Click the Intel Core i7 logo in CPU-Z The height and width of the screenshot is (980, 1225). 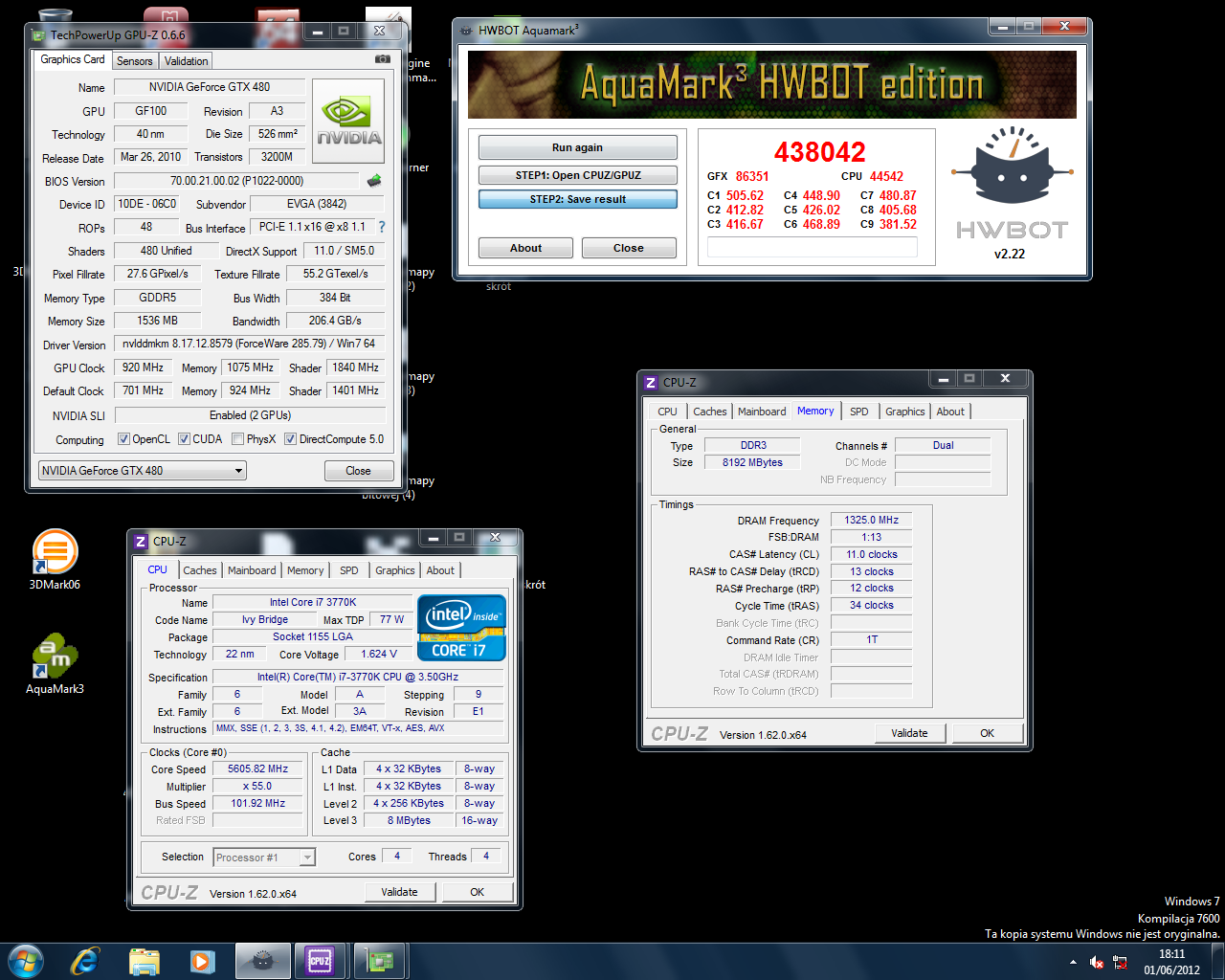pyautogui.click(x=462, y=628)
